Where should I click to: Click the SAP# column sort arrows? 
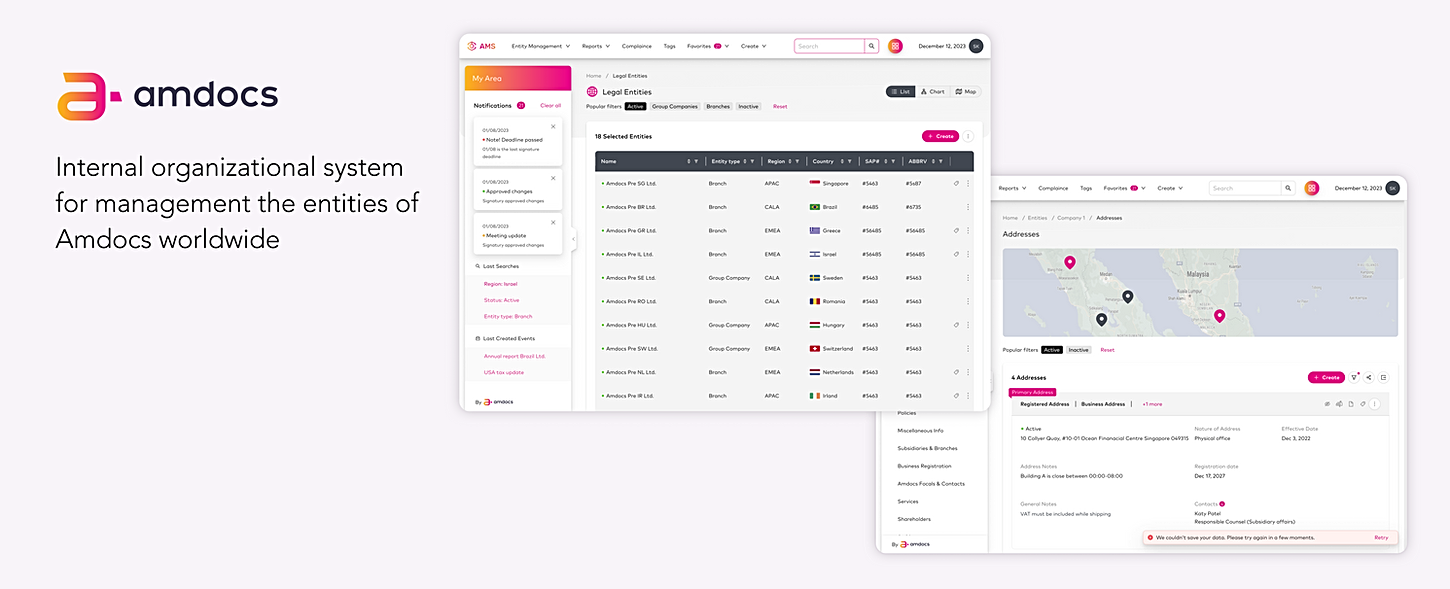point(885,161)
